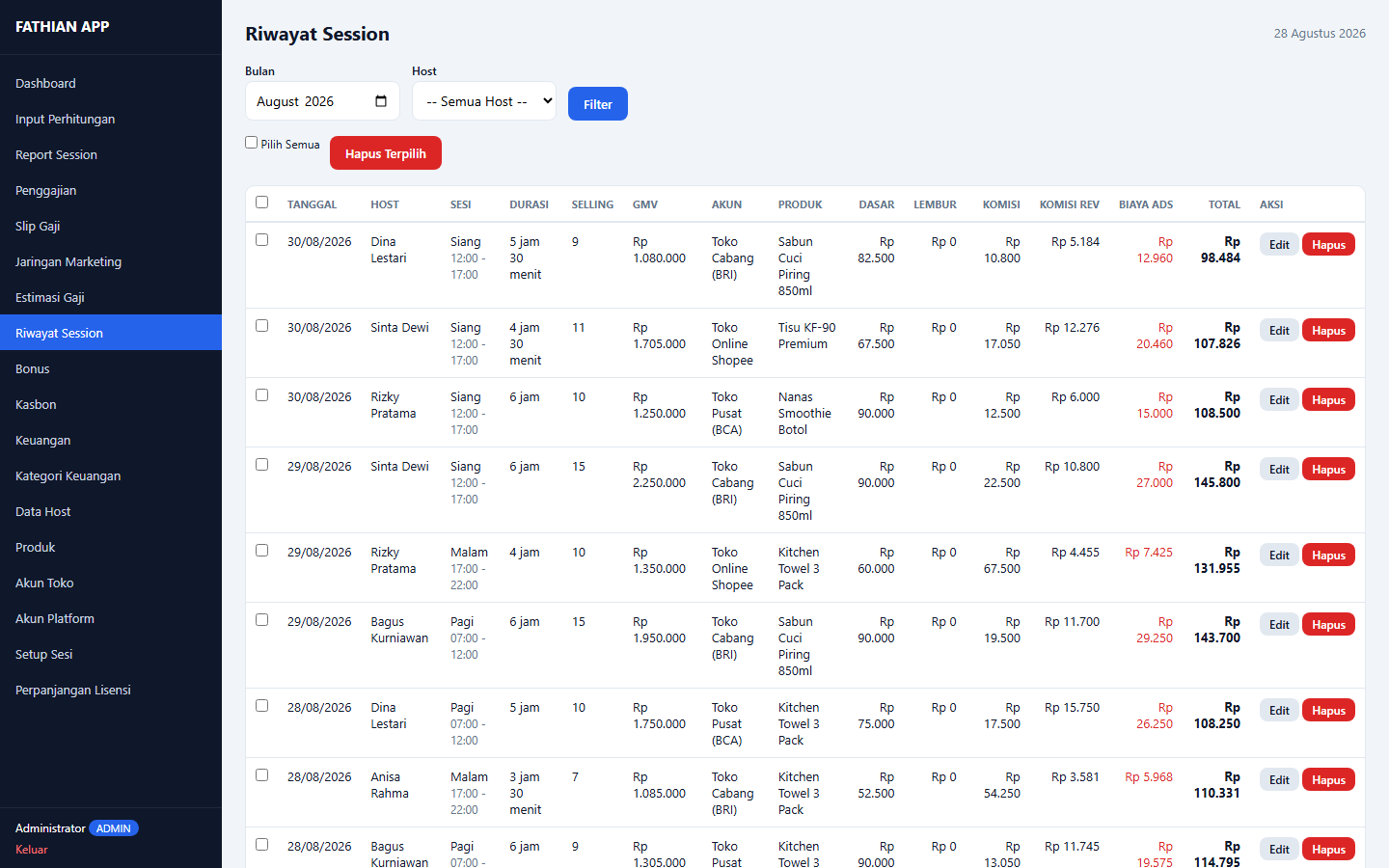Open Estimasi Gaji menu item
The width and height of the screenshot is (1389, 868).
coord(111,297)
